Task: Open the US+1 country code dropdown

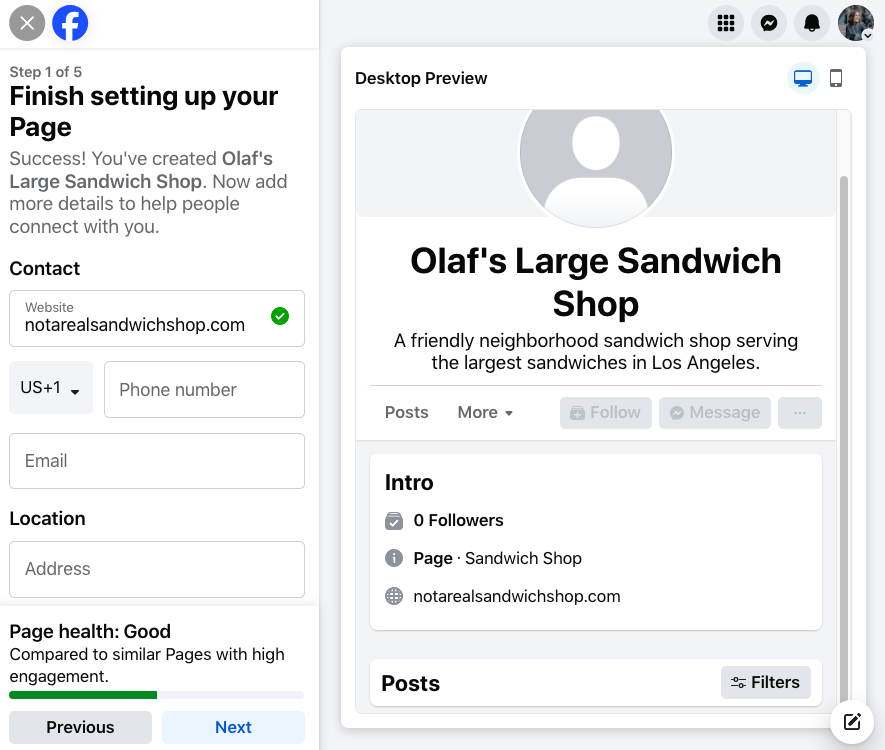Action: click(x=50, y=389)
